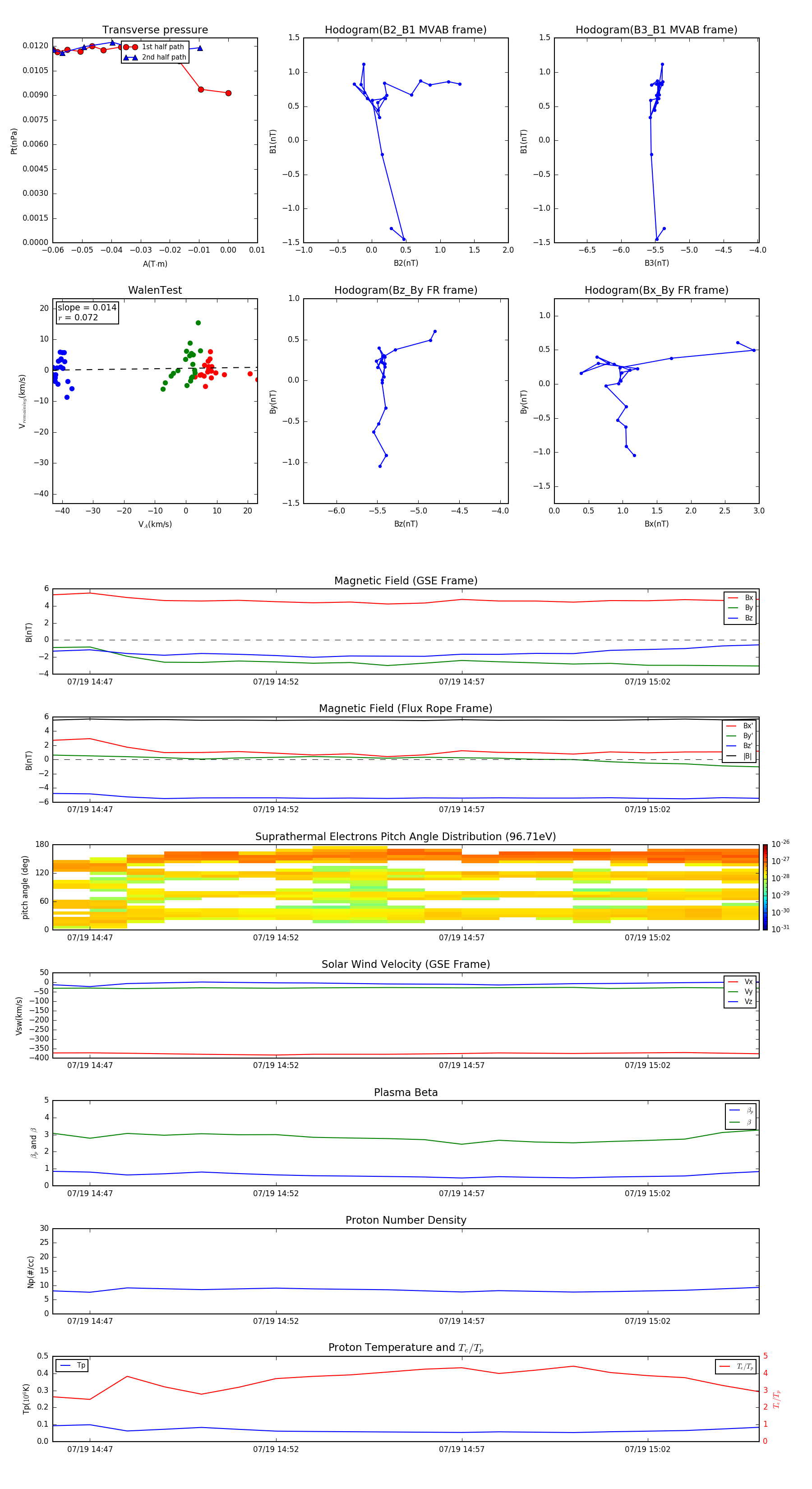The height and width of the screenshot is (1489, 812).
Task: Select 'Vz' in solar wind velocity legend
Action: tap(740, 1002)
